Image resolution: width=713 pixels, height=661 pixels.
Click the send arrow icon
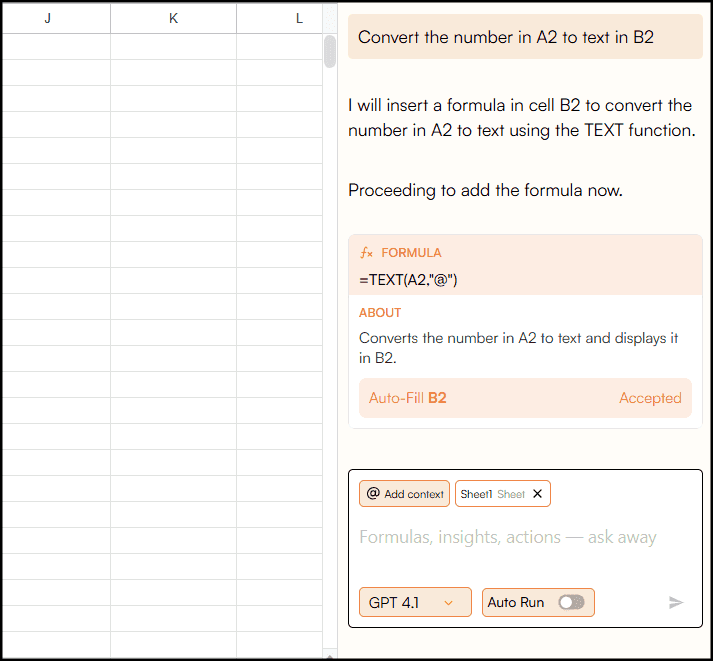(x=676, y=602)
